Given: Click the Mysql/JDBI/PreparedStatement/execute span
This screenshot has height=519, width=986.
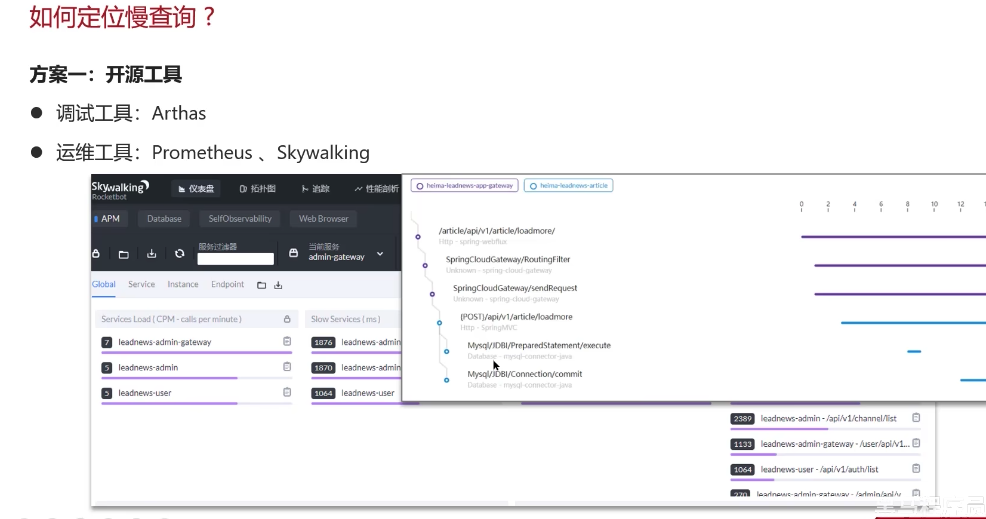Looking at the screenshot, I should tap(539, 345).
